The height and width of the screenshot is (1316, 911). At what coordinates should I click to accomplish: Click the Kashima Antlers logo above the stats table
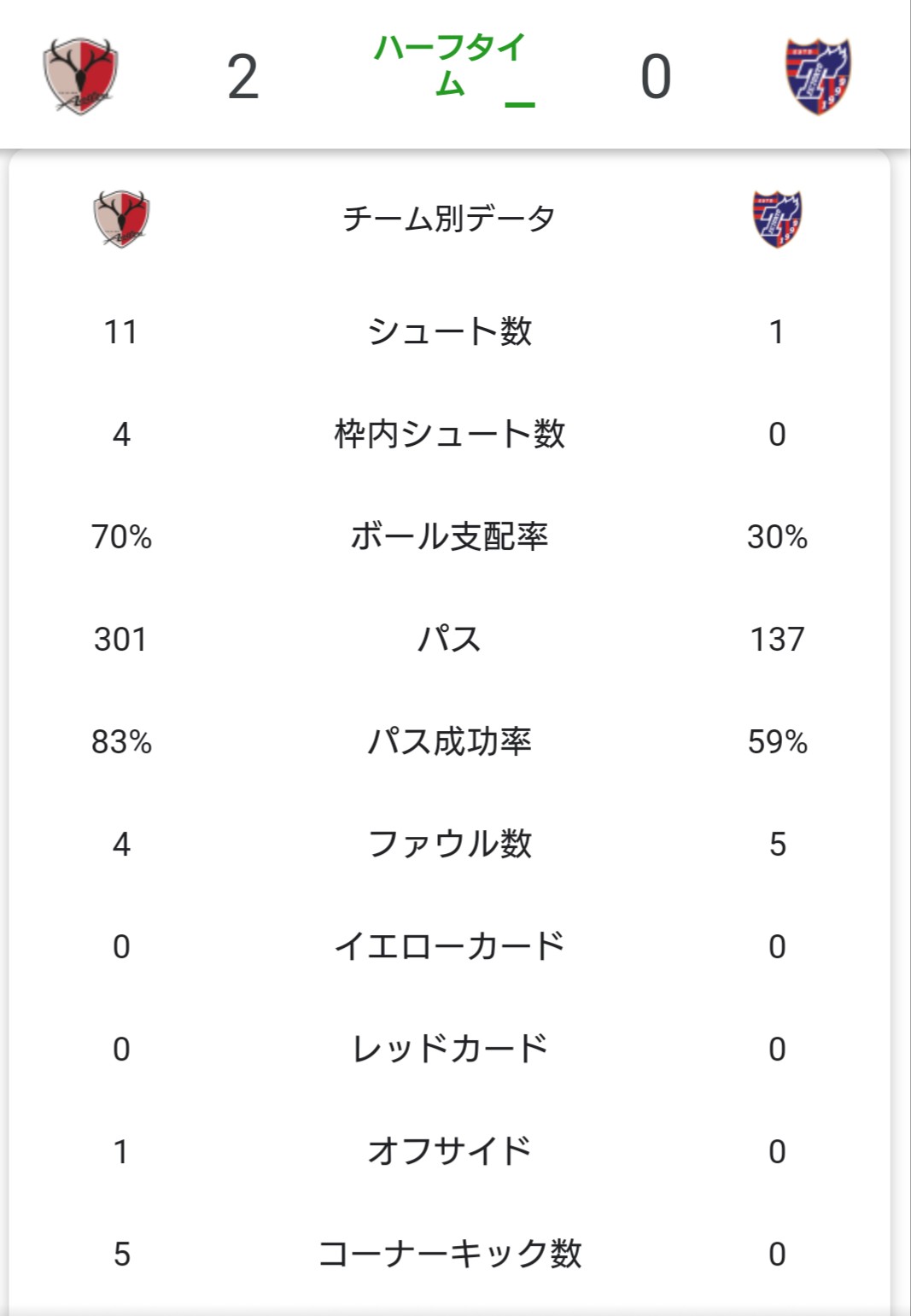[120, 219]
